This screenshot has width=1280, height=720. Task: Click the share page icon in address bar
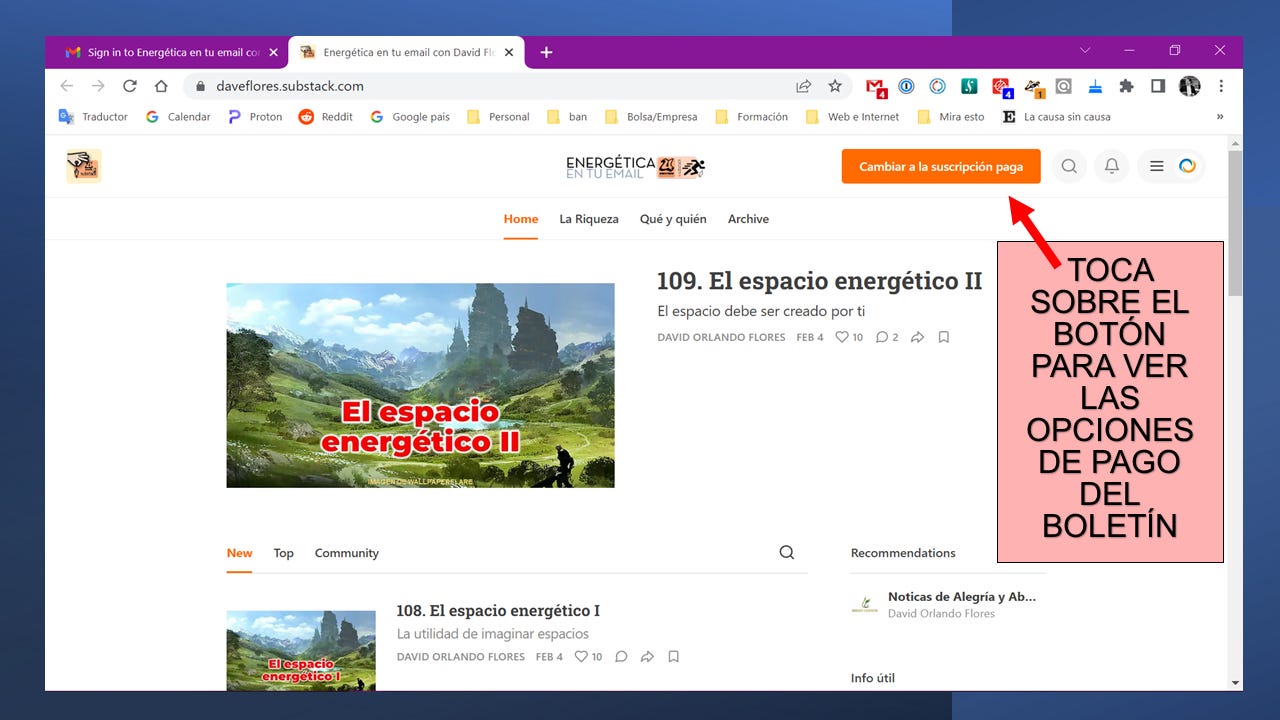click(803, 86)
